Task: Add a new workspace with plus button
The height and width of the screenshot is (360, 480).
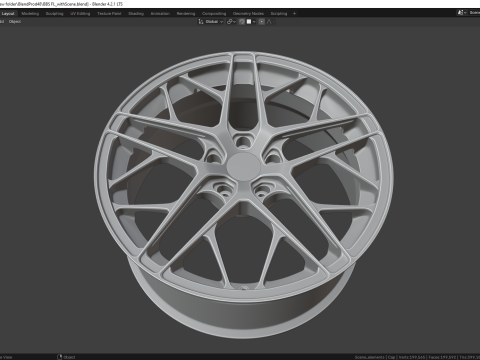Action: pos(294,14)
